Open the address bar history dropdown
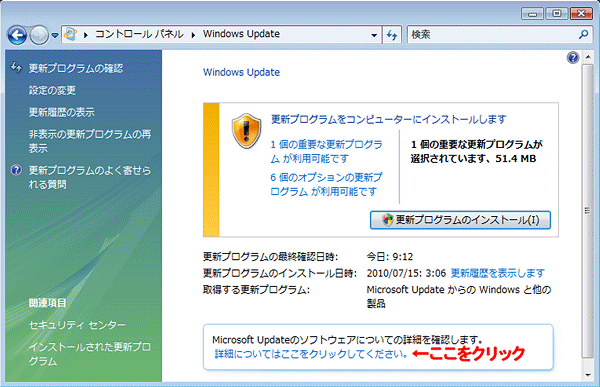Viewport: 600px width, 387px height. pyautogui.click(x=374, y=35)
